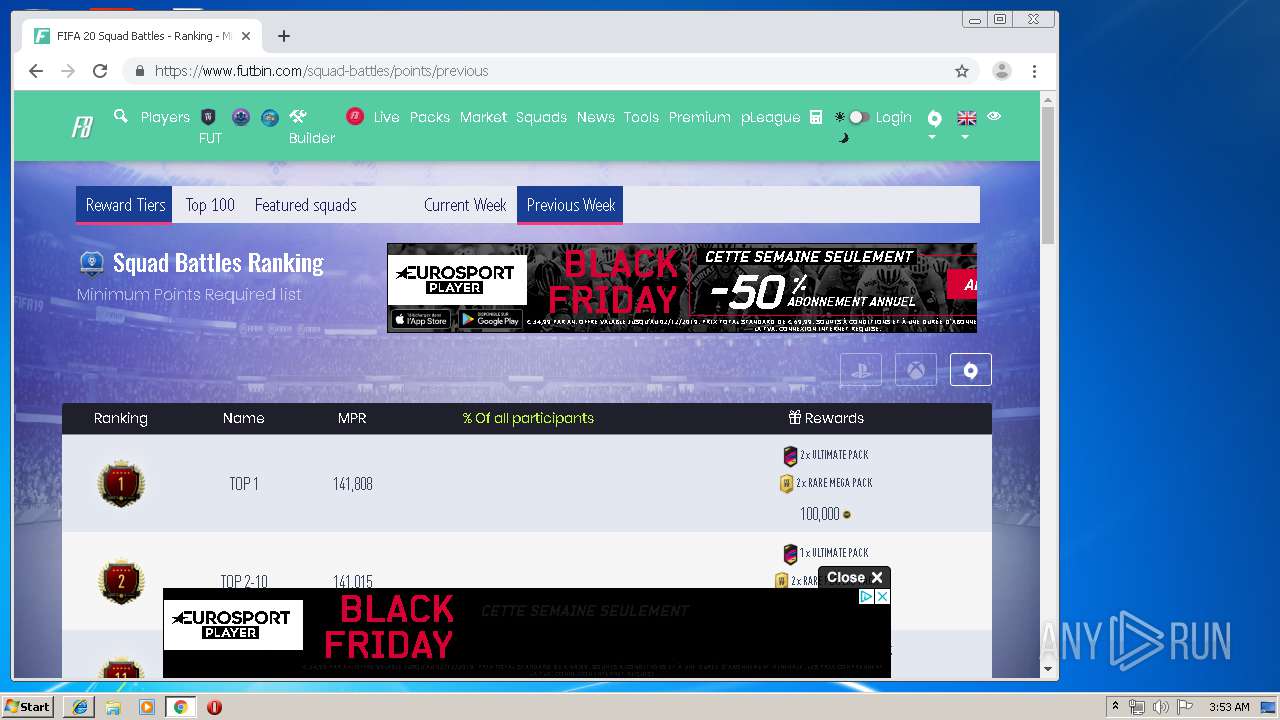Switch to Featured squads tab

(x=305, y=205)
